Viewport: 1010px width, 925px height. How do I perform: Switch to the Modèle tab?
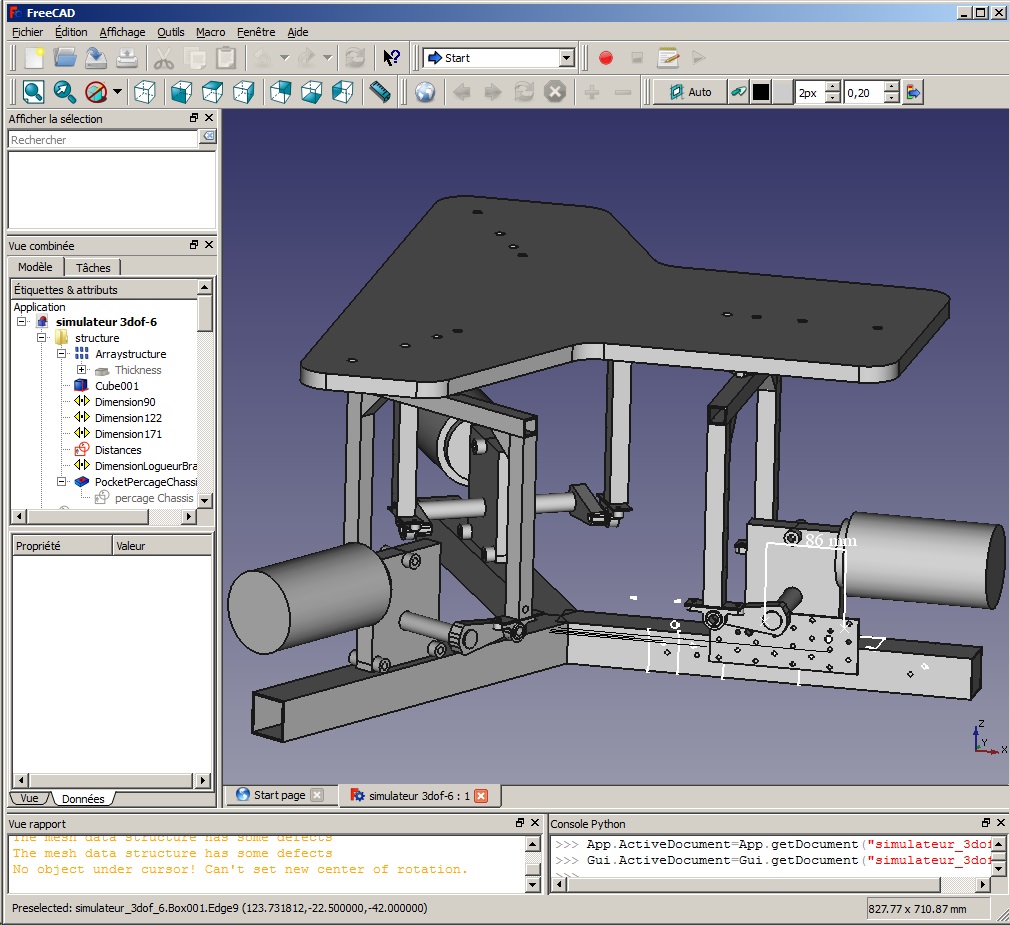click(x=35, y=267)
